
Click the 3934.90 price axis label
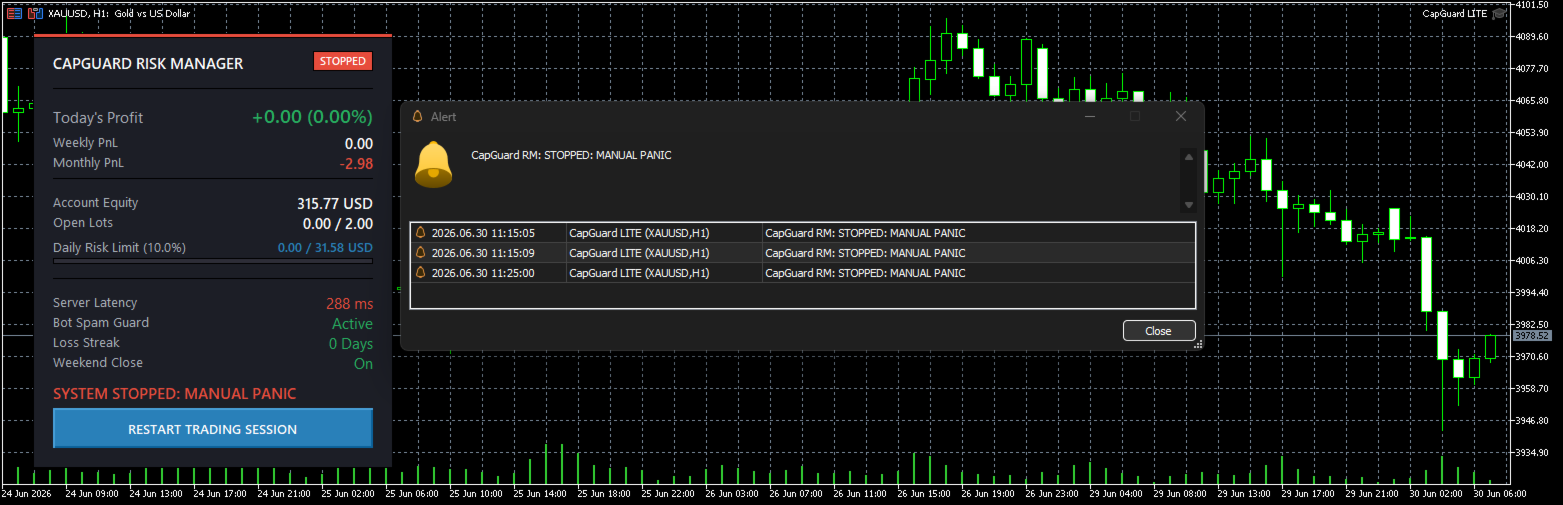coord(1532,452)
